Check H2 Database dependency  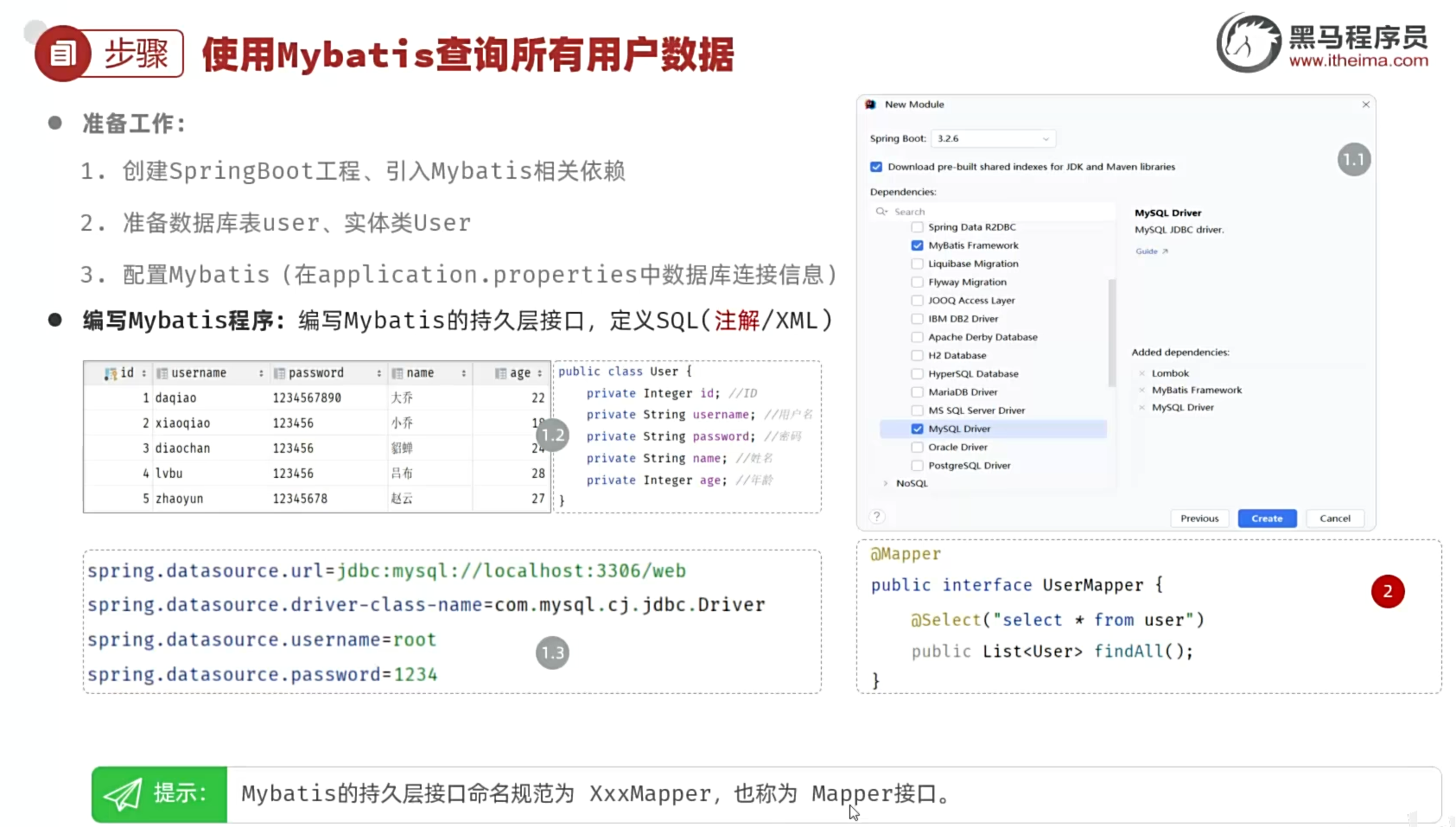918,355
